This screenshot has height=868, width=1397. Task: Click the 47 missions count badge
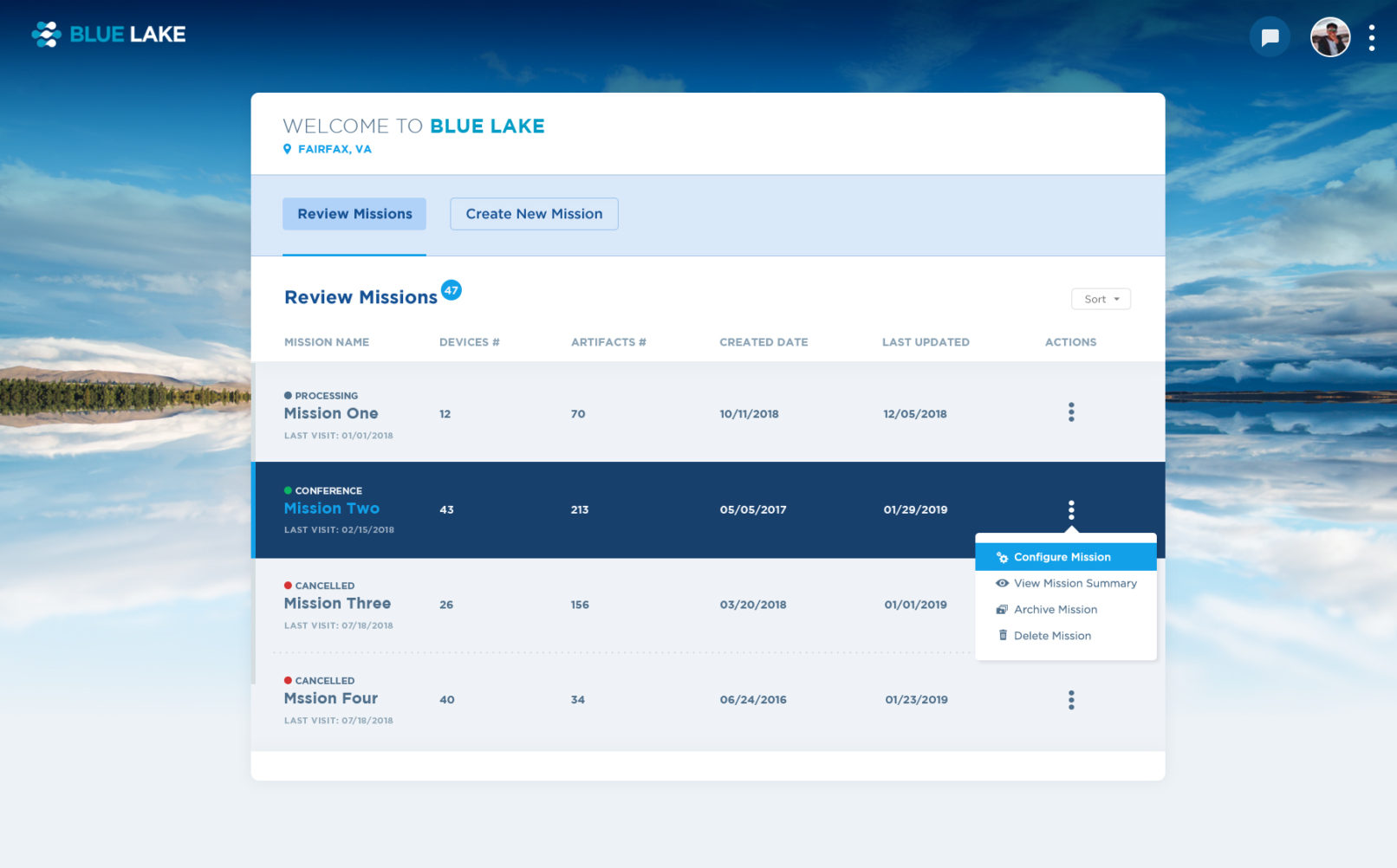click(x=451, y=290)
